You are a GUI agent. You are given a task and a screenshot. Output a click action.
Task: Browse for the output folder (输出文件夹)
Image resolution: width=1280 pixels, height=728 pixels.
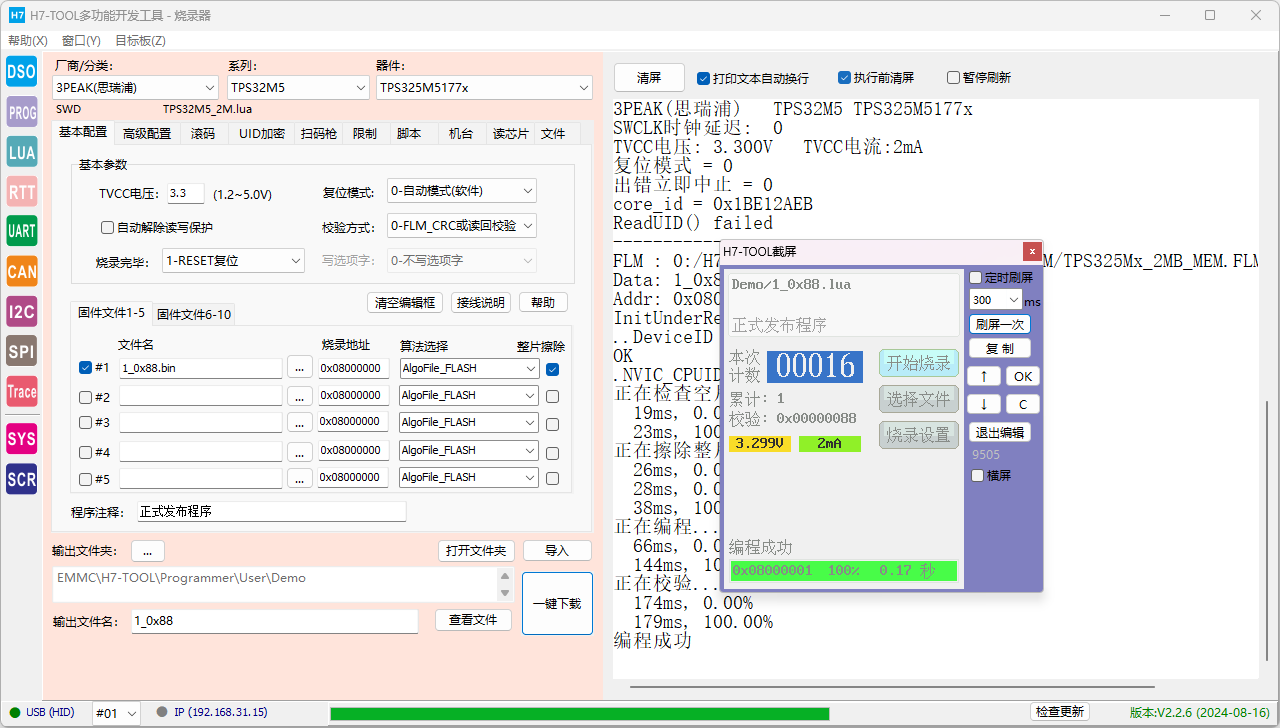coord(148,551)
